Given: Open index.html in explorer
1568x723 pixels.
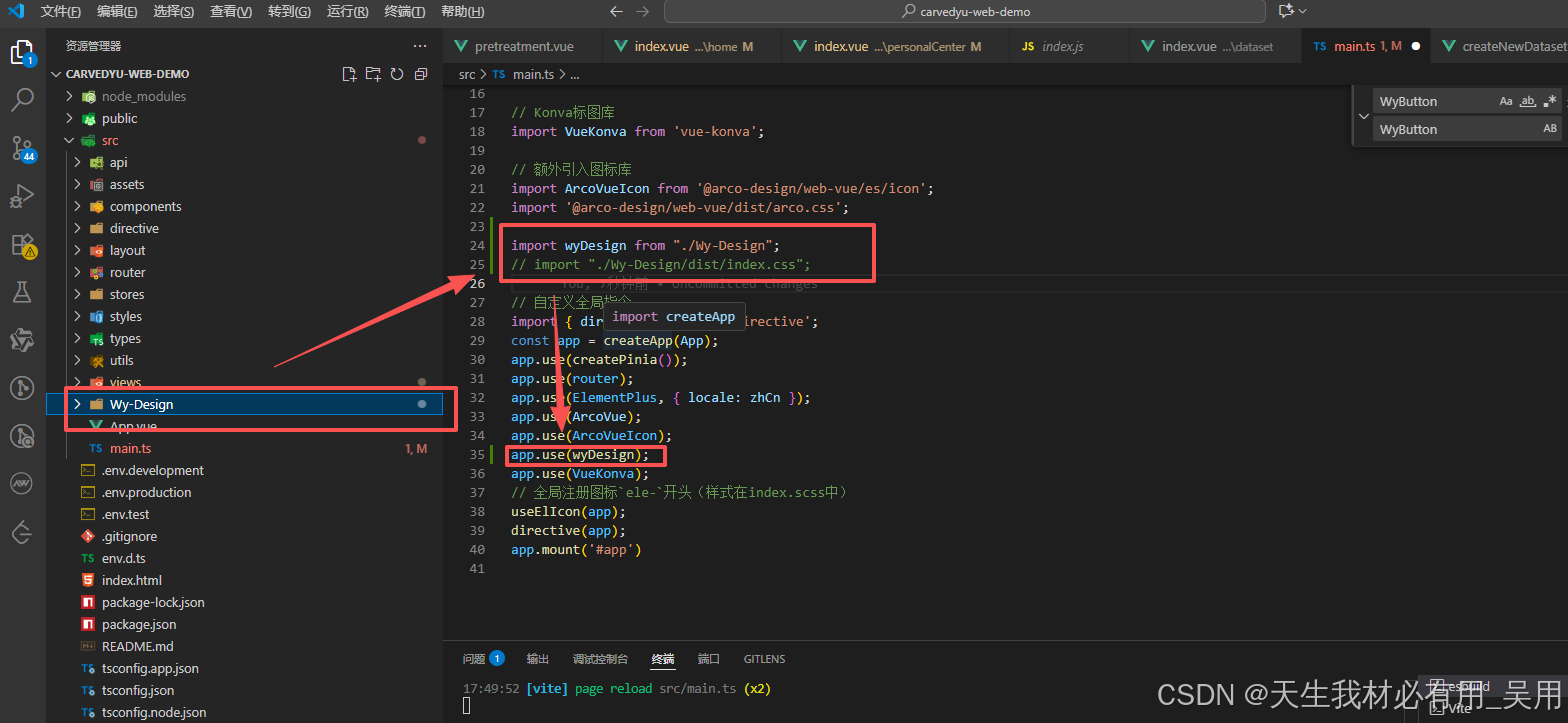Looking at the screenshot, I should pos(131,580).
